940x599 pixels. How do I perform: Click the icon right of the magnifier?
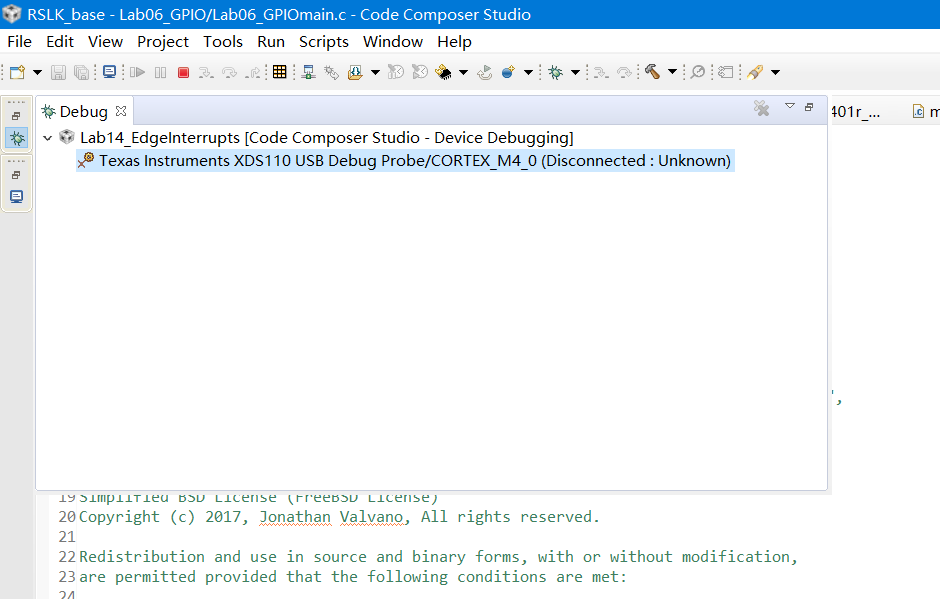[x=726, y=73]
